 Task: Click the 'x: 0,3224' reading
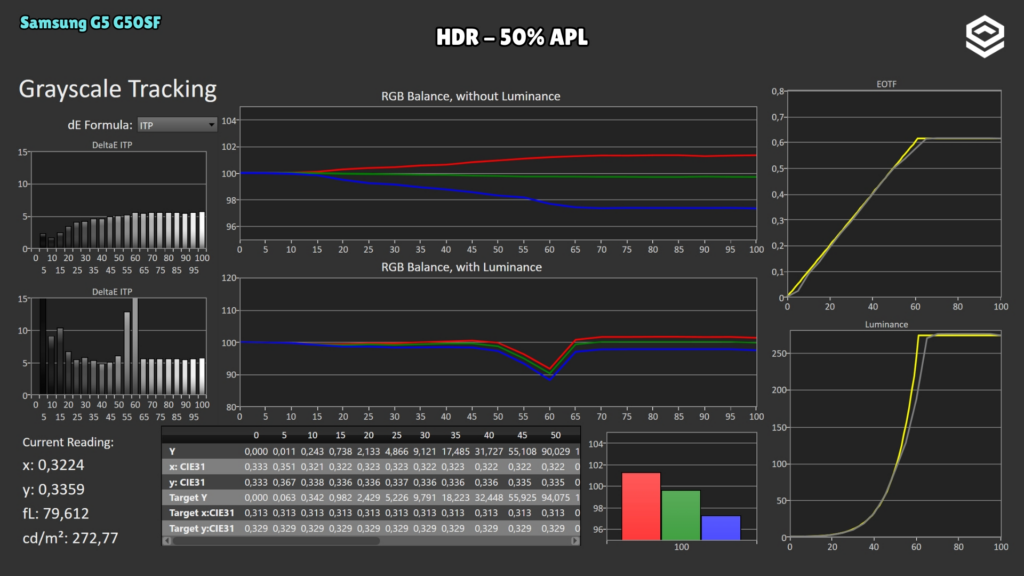53,465
